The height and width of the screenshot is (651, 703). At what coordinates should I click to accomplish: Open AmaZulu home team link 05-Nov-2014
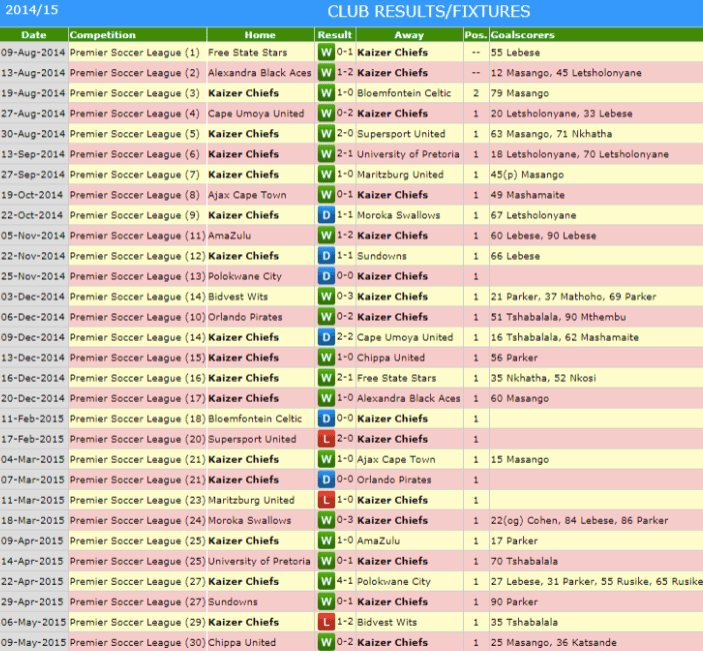click(x=230, y=235)
